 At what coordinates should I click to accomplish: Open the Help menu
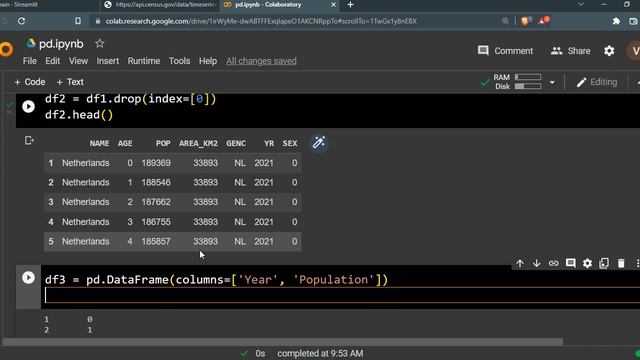pos(208,61)
